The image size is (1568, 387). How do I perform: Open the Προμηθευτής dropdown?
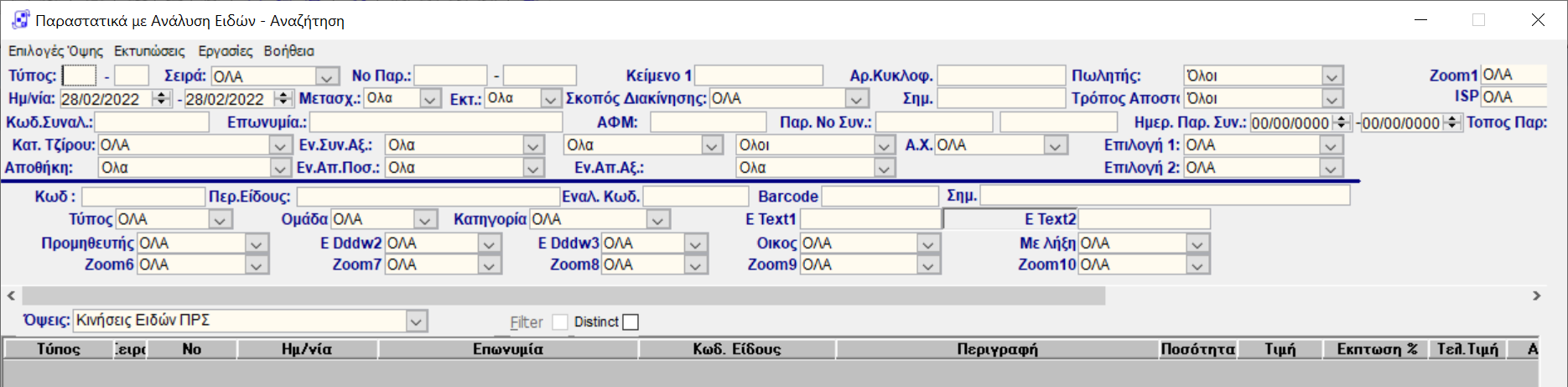click(257, 243)
